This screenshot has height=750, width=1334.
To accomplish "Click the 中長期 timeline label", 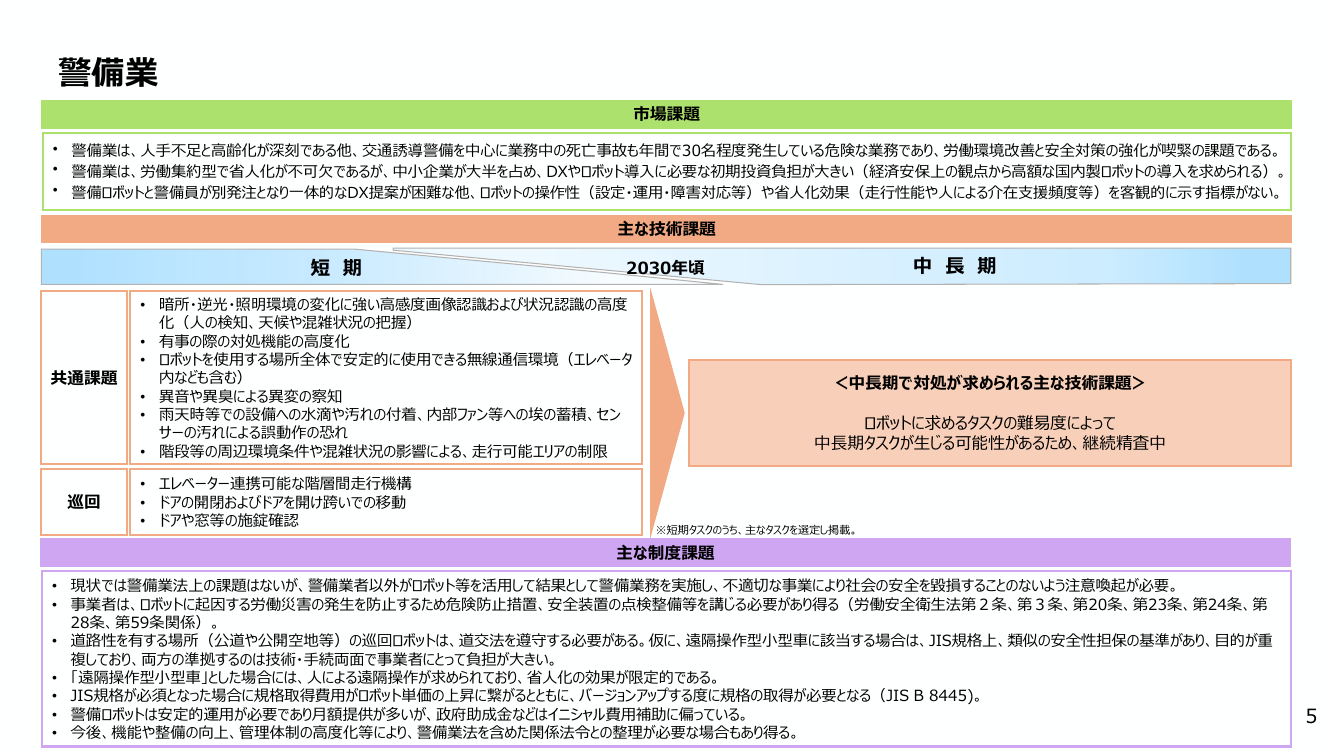I will click(955, 266).
